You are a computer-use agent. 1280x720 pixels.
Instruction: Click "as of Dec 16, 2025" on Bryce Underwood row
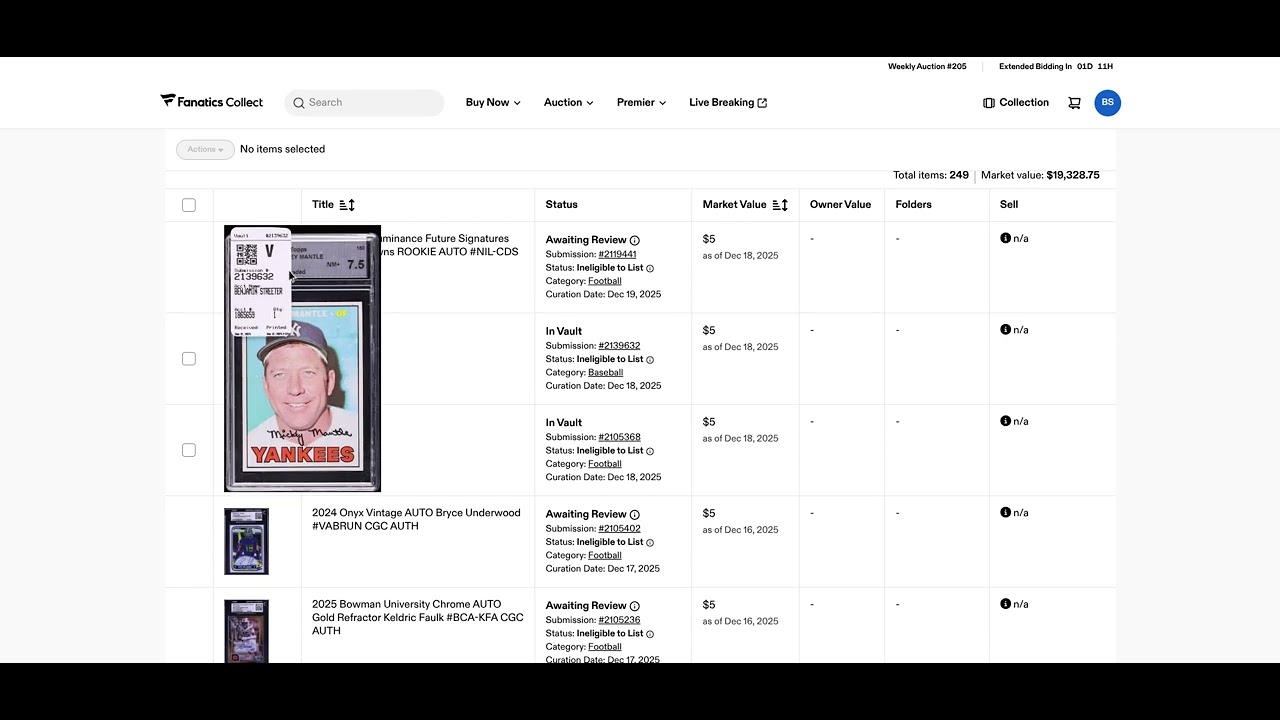(x=740, y=530)
